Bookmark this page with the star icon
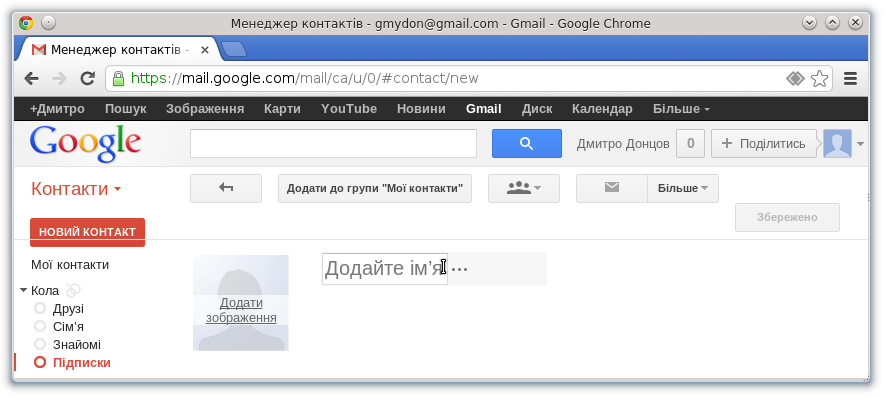Screen dimensions: 886x398 coord(819,79)
